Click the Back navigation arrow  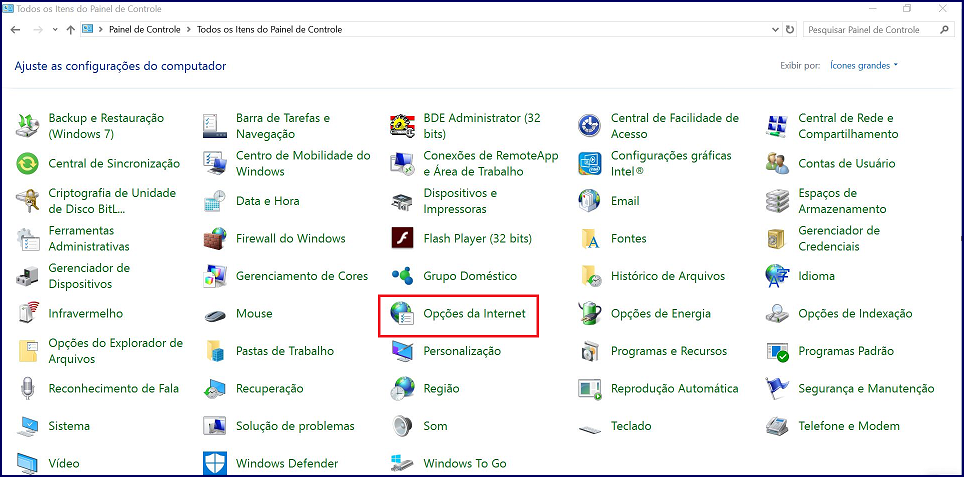tap(16, 30)
